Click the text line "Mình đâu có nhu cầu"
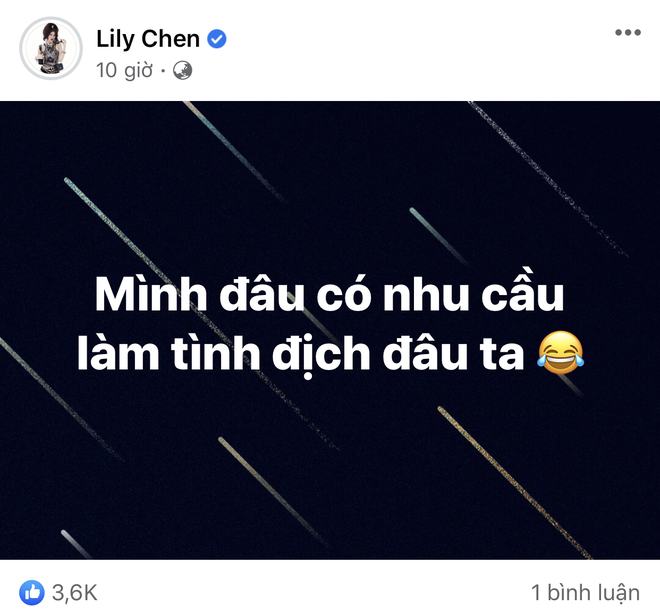Viewport: 660px width, 614px height. click(x=329, y=292)
